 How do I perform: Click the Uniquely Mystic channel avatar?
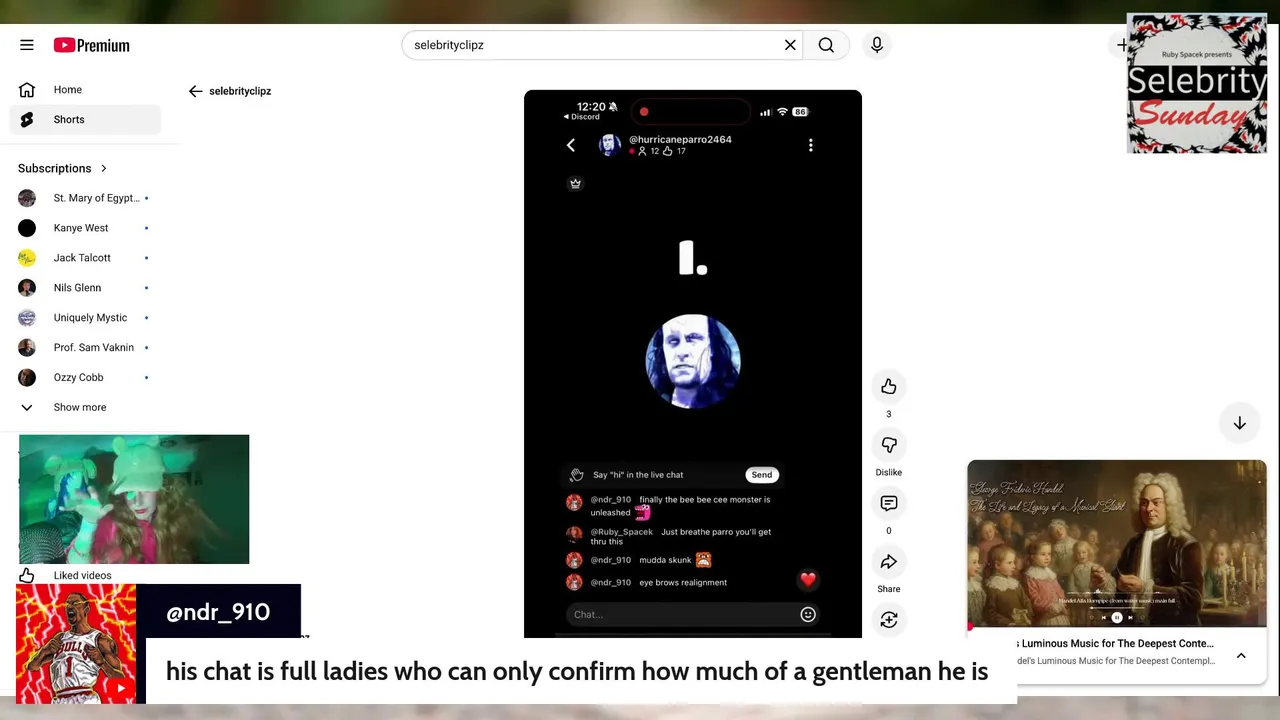coord(27,318)
